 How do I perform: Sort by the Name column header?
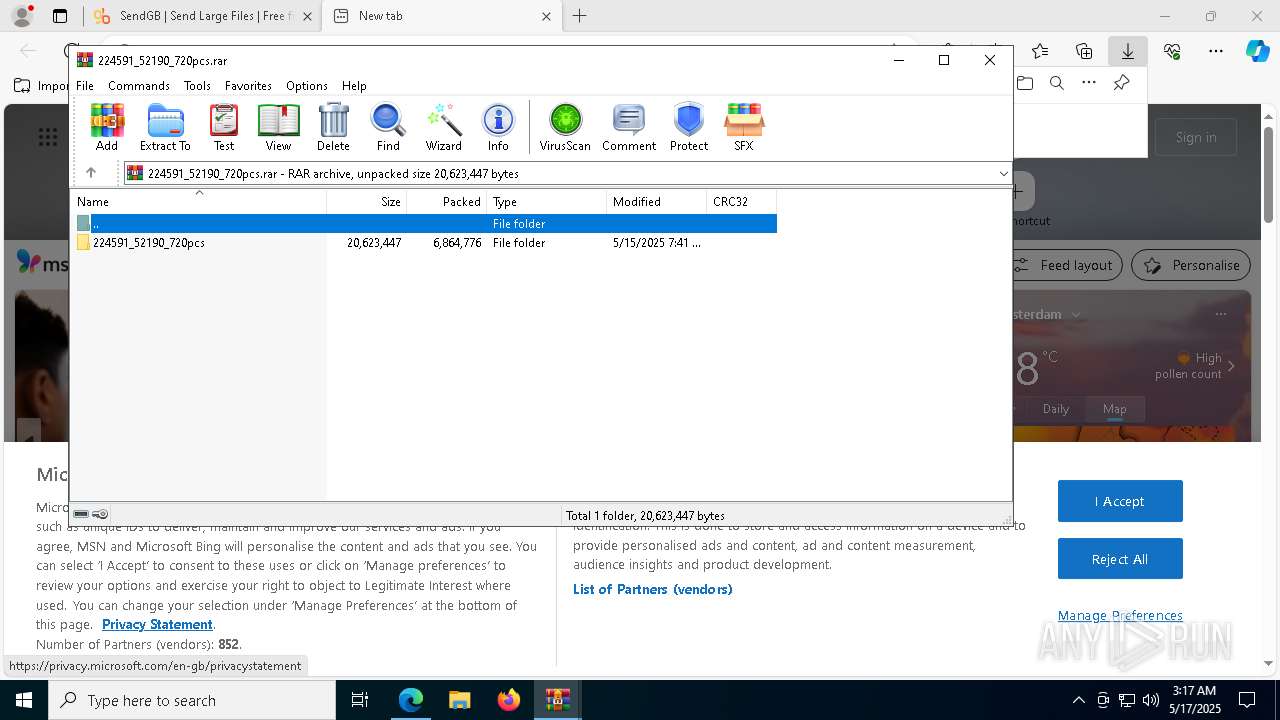(199, 201)
